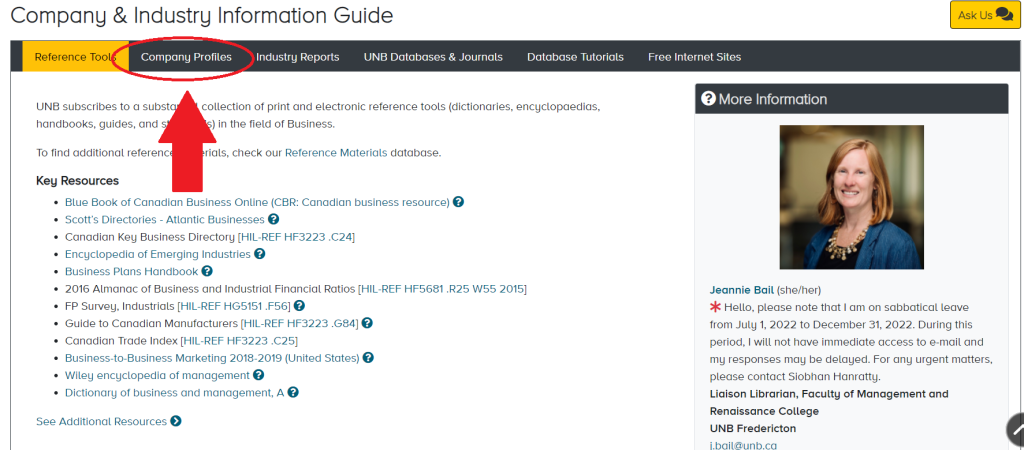Screen dimensions: 1024x450
Task: Click the Canadian Key Business Directory text
Action: click(150, 236)
